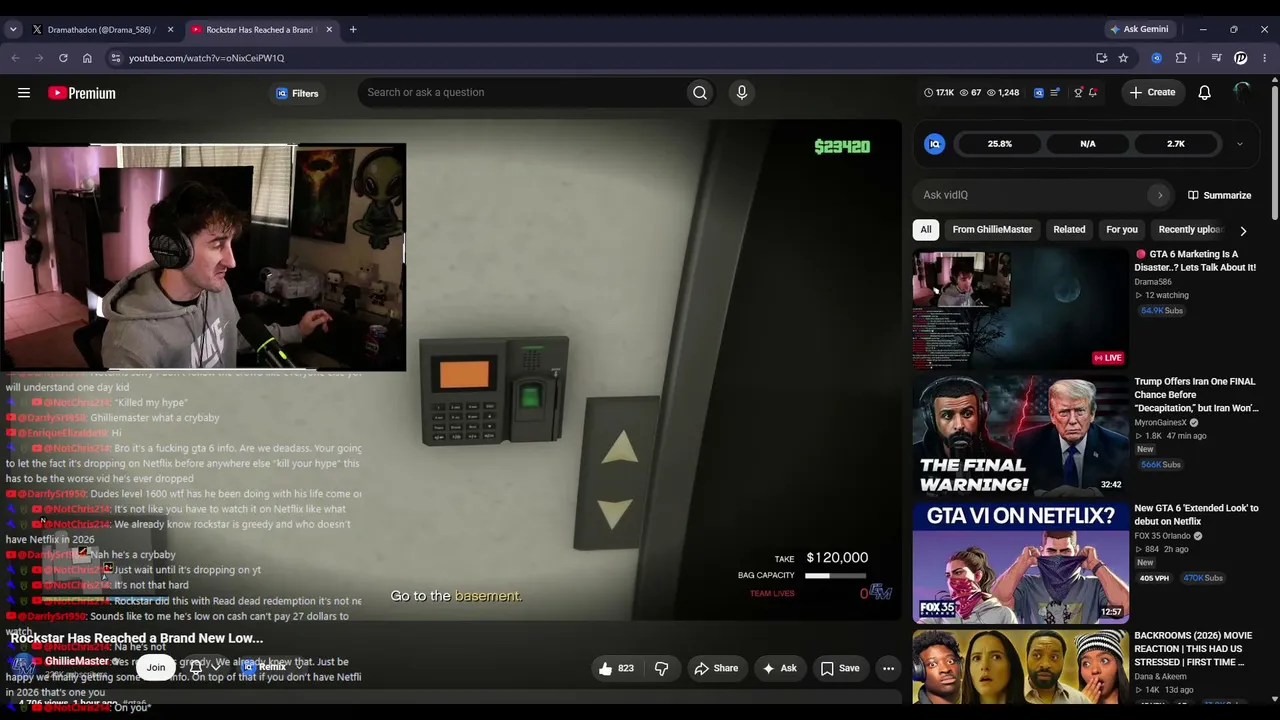The image size is (1280, 720).
Task: Click the round vidIQ badge in score panel
Action: [935, 144]
